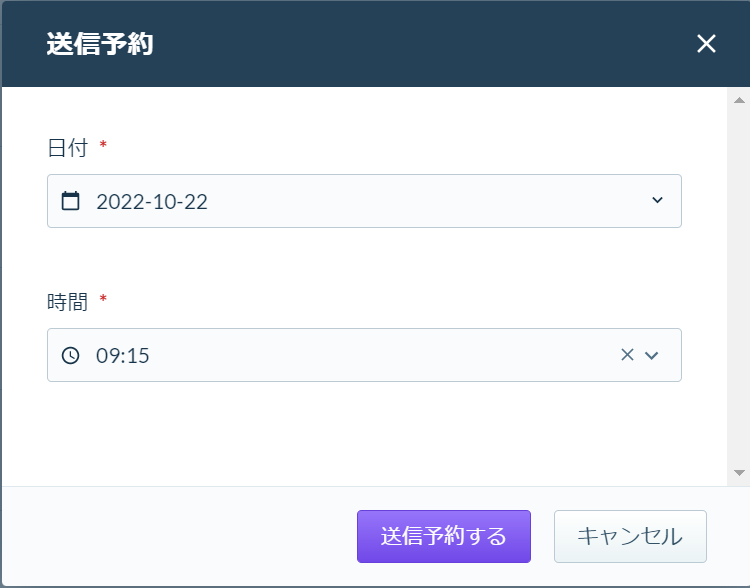750x588 pixels.
Task: Click the vertical scrollbar track middle
Action: pyautogui.click(x=739, y=286)
